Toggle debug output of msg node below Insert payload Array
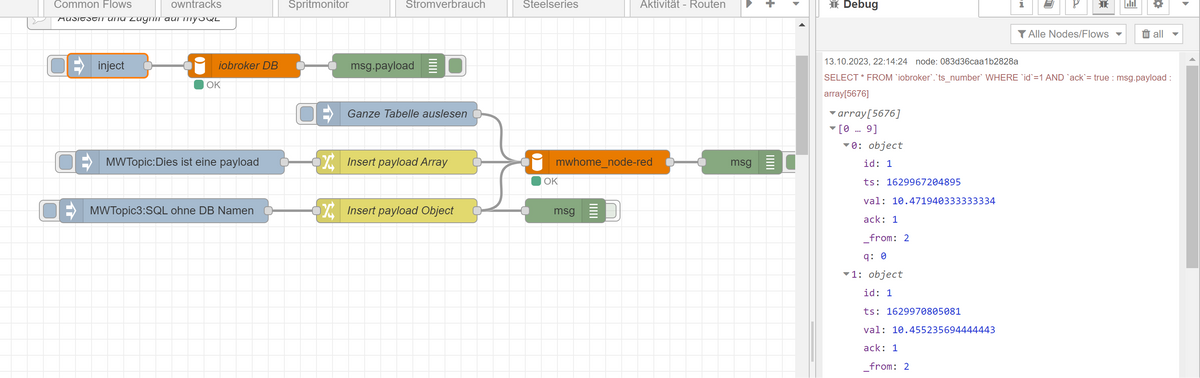Screen dimensions: 1200x378 coord(612,210)
